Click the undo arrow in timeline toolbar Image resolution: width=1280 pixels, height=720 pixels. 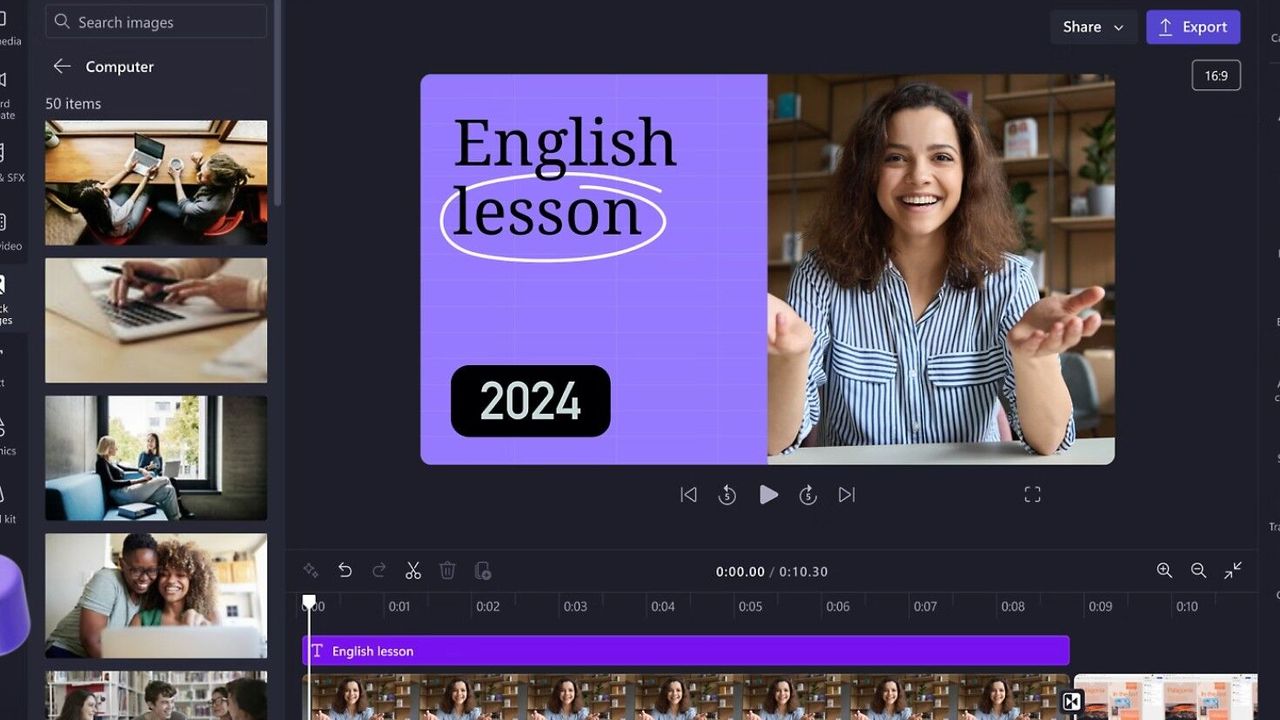345,571
